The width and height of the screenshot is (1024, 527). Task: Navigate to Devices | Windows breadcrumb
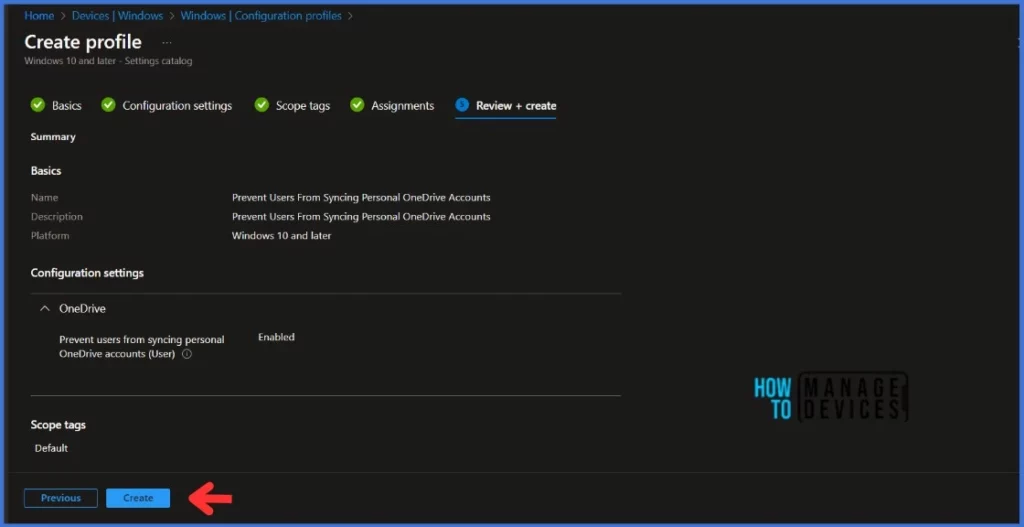click(118, 16)
